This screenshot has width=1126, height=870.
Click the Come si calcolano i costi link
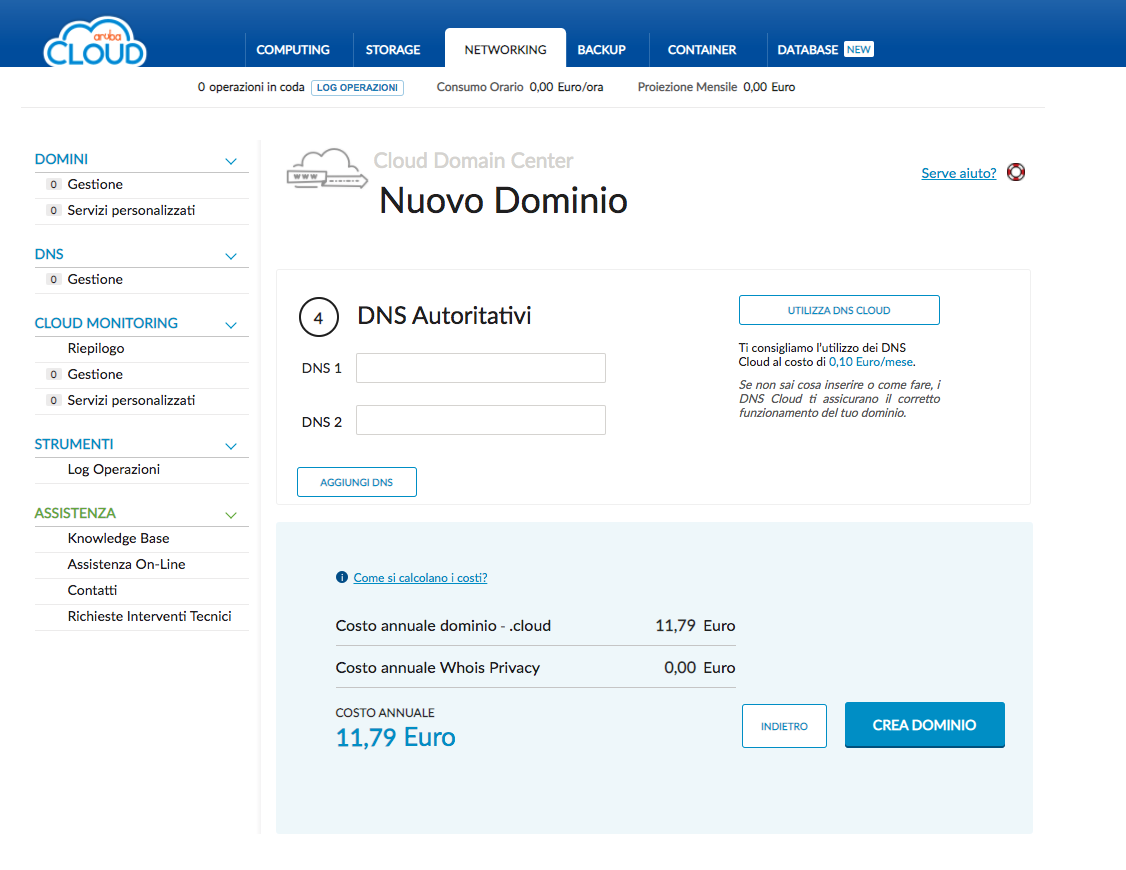pyautogui.click(x=420, y=577)
